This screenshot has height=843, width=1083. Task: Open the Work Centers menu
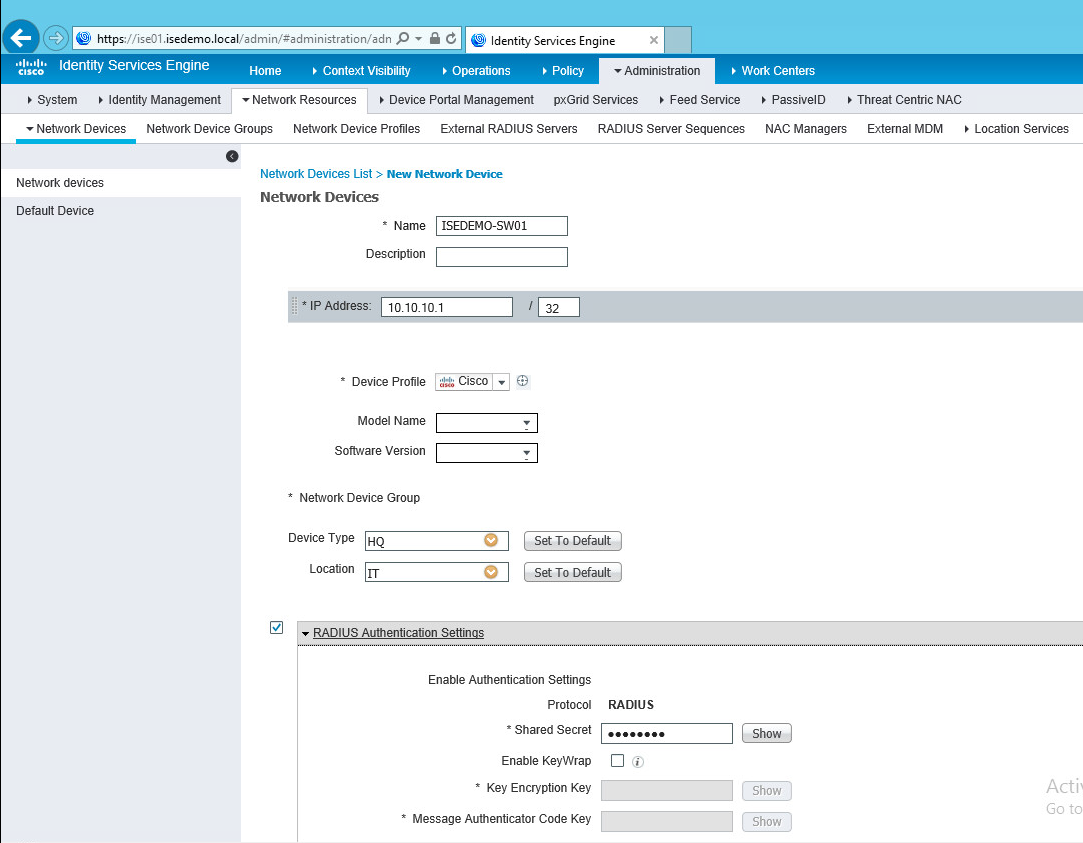tap(773, 70)
